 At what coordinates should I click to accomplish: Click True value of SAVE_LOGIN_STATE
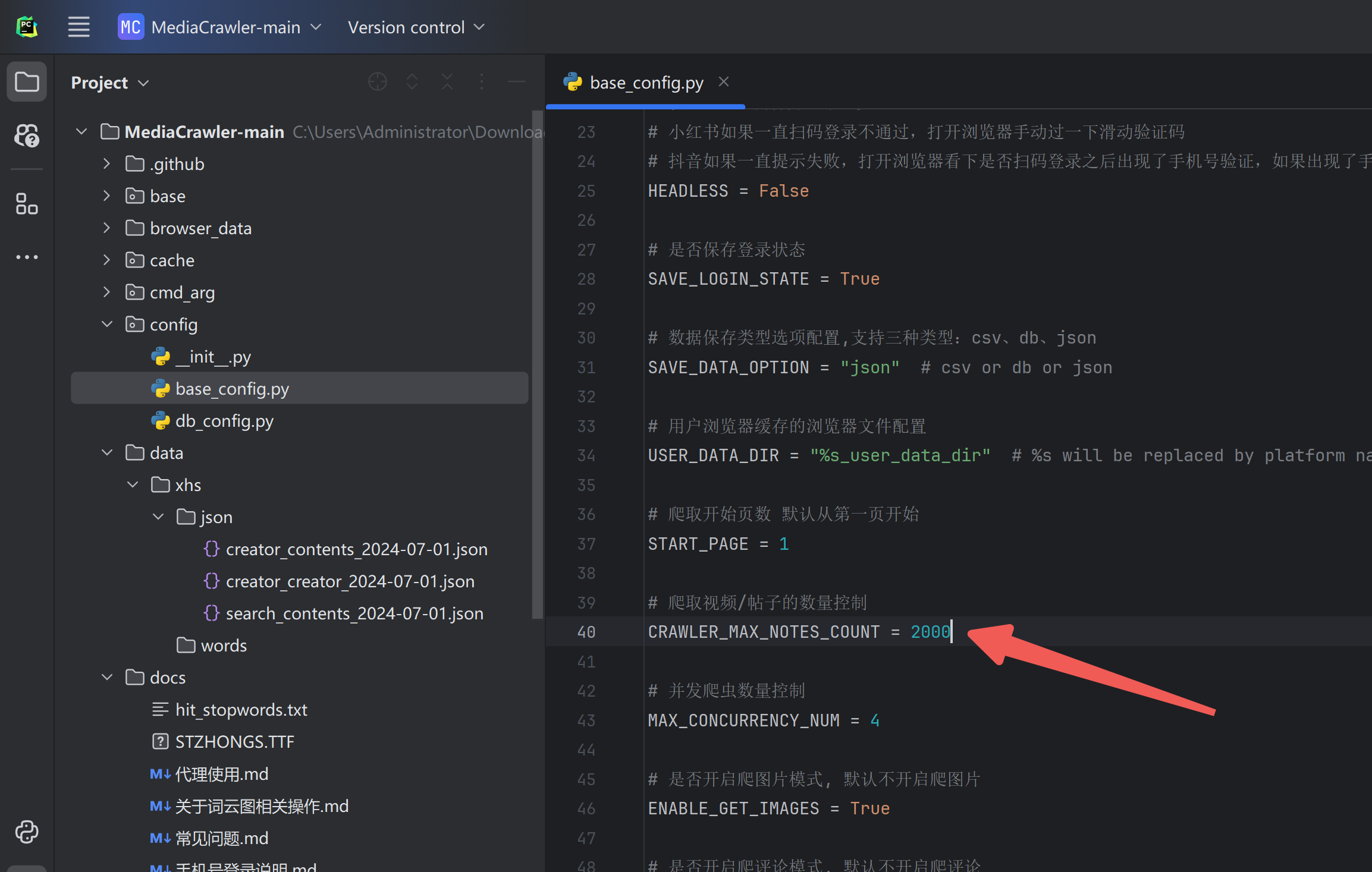coord(859,279)
